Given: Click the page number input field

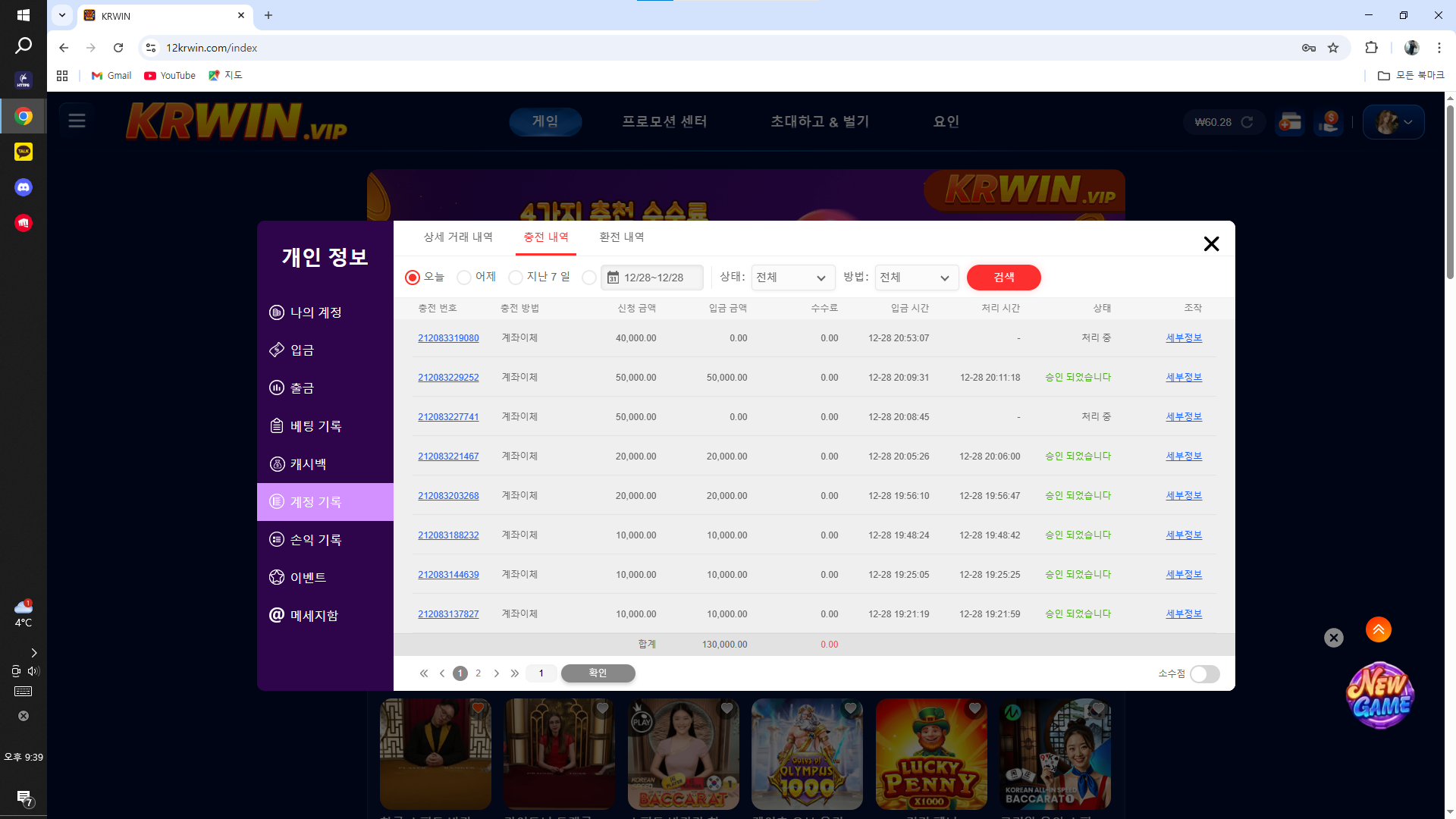Looking at the screenshot, I should (541, 673).
